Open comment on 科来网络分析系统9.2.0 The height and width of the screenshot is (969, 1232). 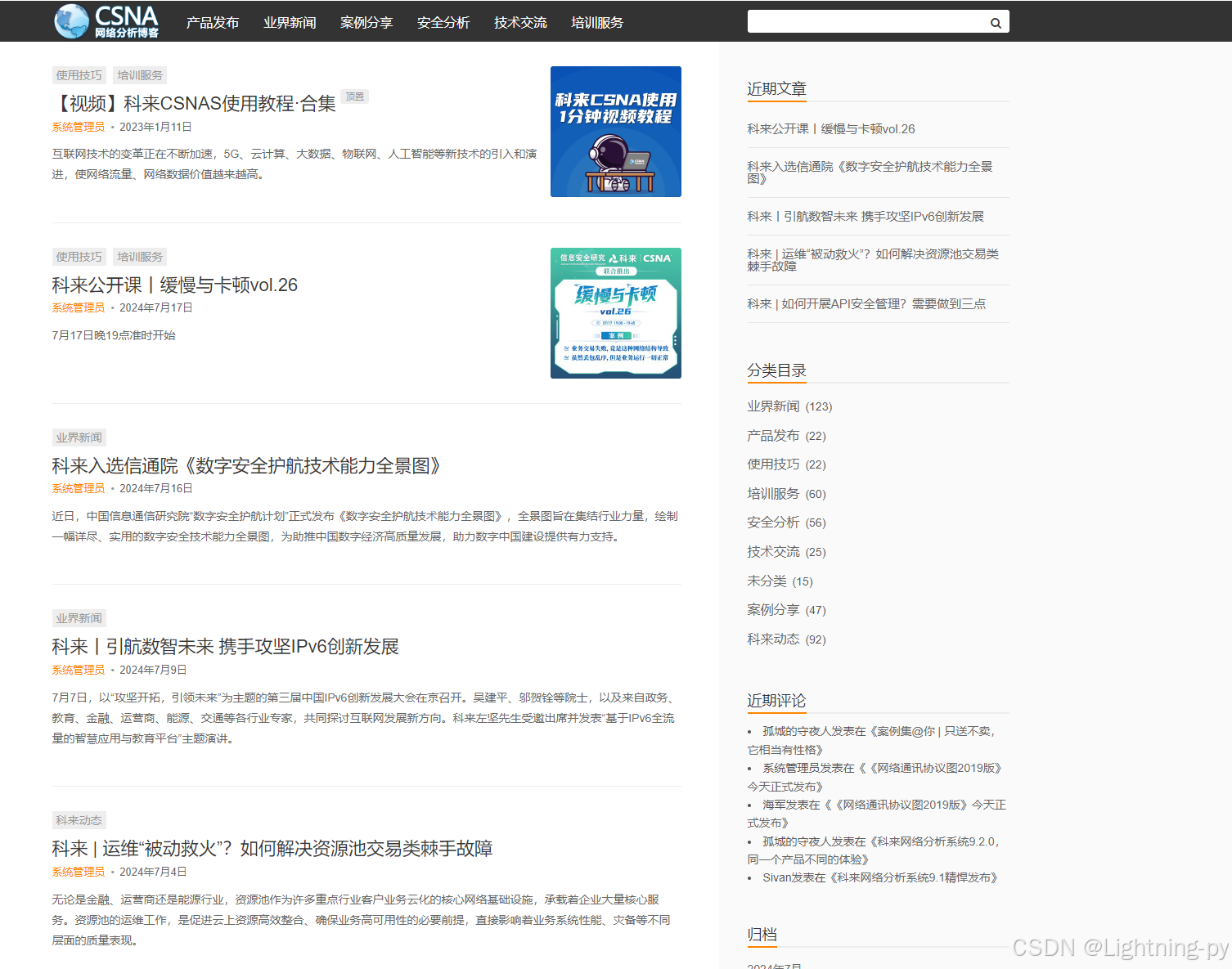(x=875, y=850)
